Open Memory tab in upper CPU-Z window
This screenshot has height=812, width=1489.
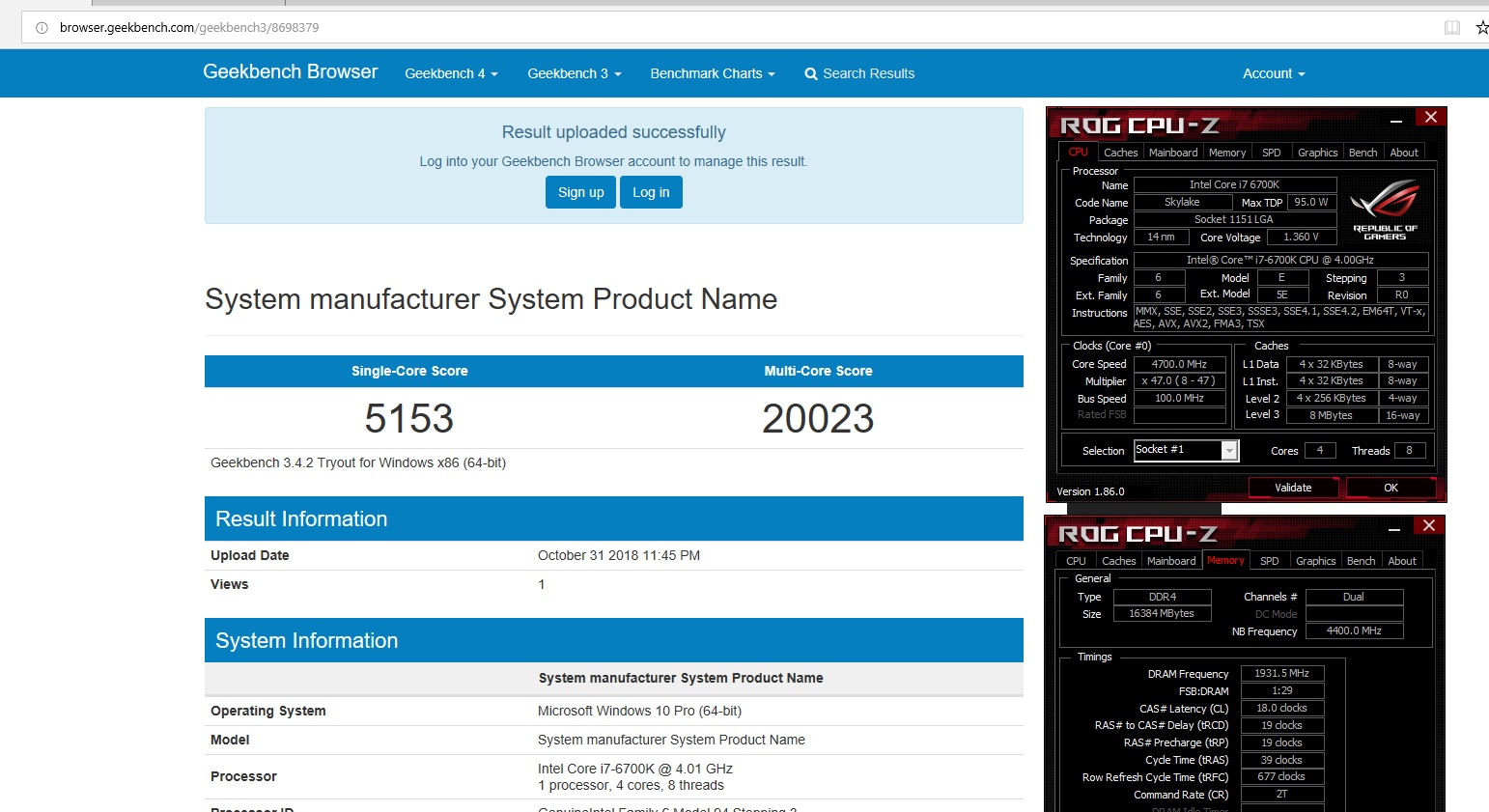pyautogui.click(x=1227, y=153)
